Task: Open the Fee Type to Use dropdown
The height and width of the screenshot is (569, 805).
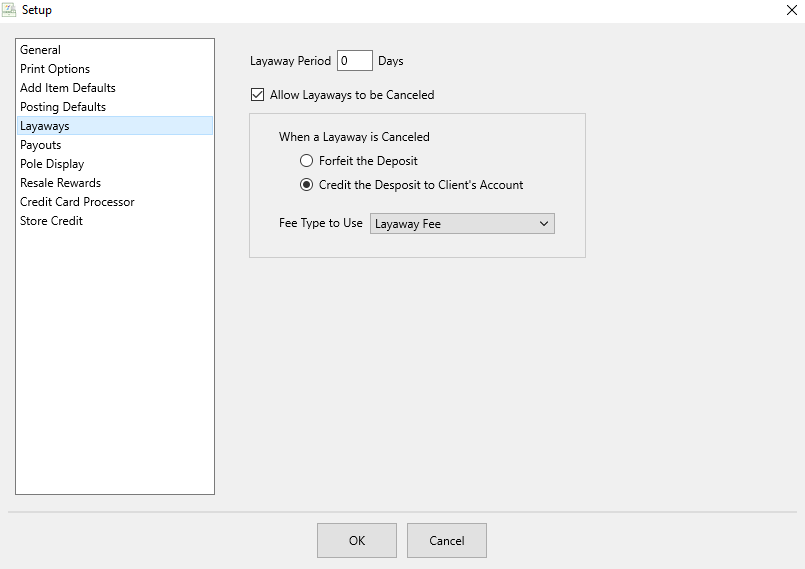Action: pos(462,224)
